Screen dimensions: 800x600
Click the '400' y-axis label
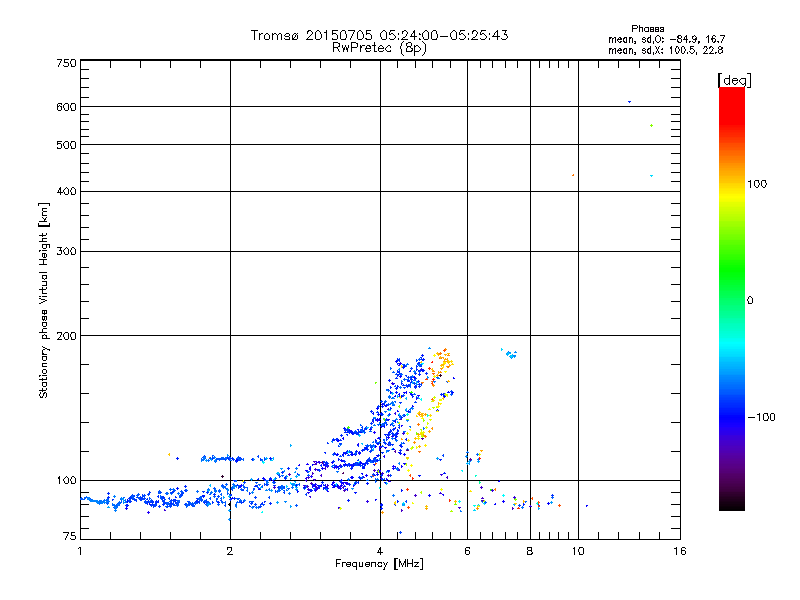point(66,191)
